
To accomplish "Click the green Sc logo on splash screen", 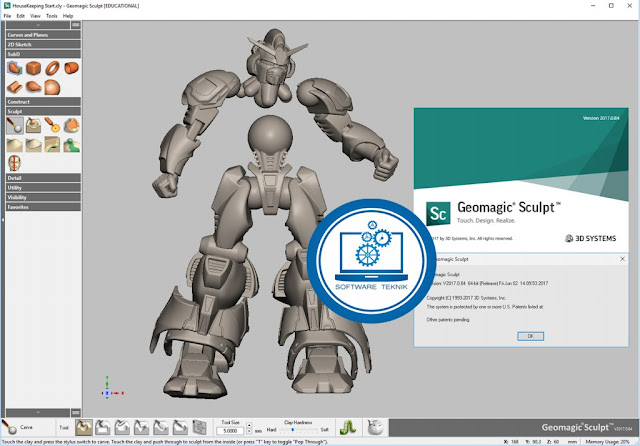I will pyautogui.click(x=438, y=213).
